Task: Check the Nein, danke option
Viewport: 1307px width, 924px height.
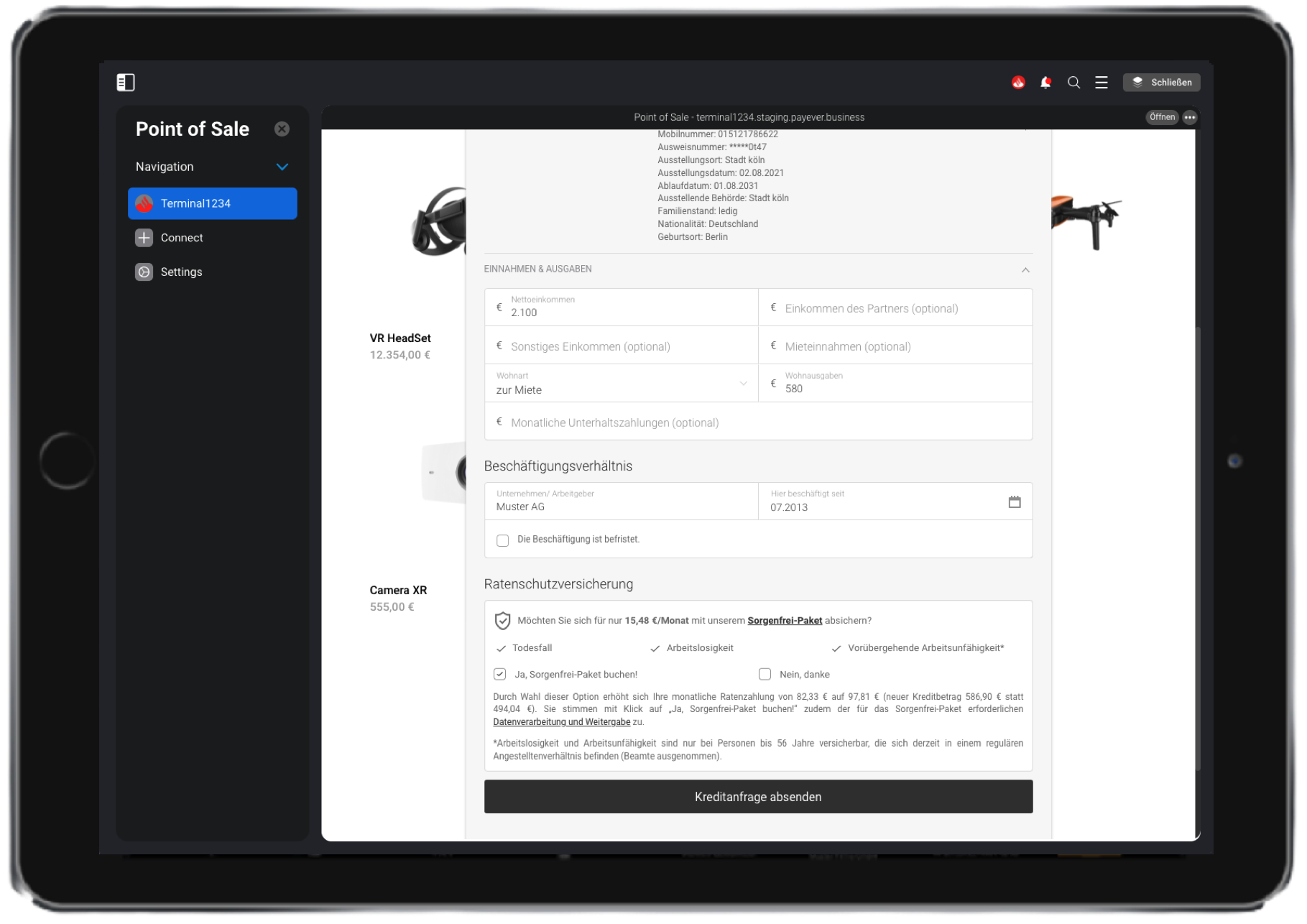Action: pos(765,674)
